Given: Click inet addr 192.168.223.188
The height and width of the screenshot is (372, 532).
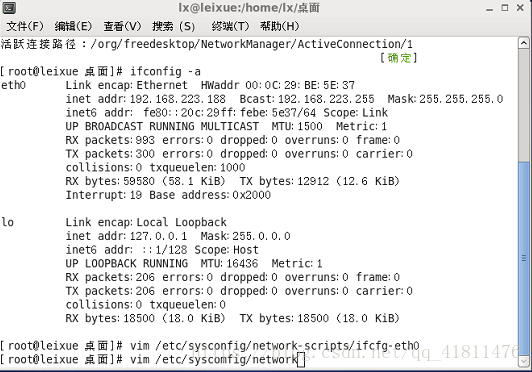Looking at the screenshot, I should pos(146,99).
